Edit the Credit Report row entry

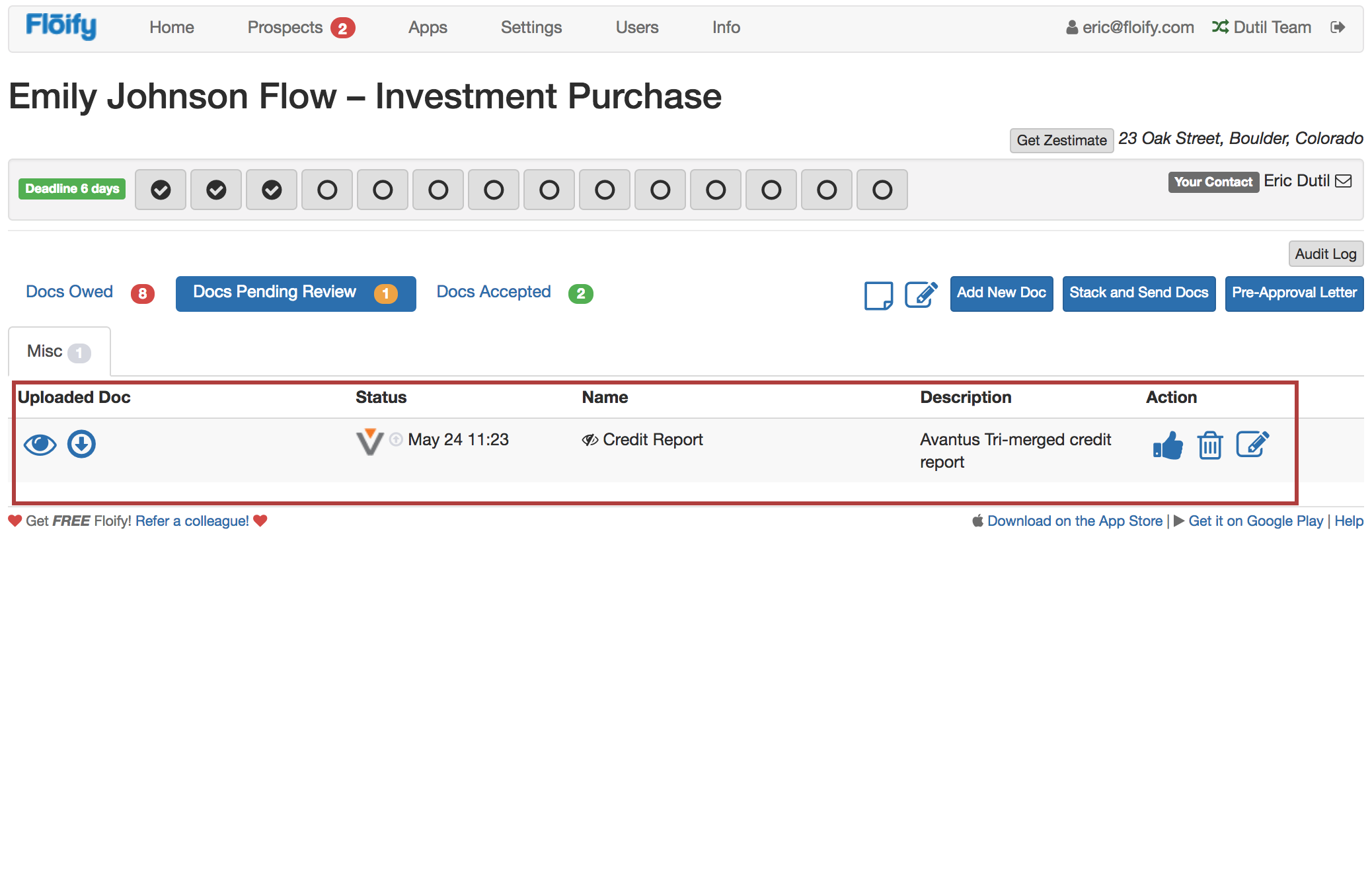[1252, 445]
